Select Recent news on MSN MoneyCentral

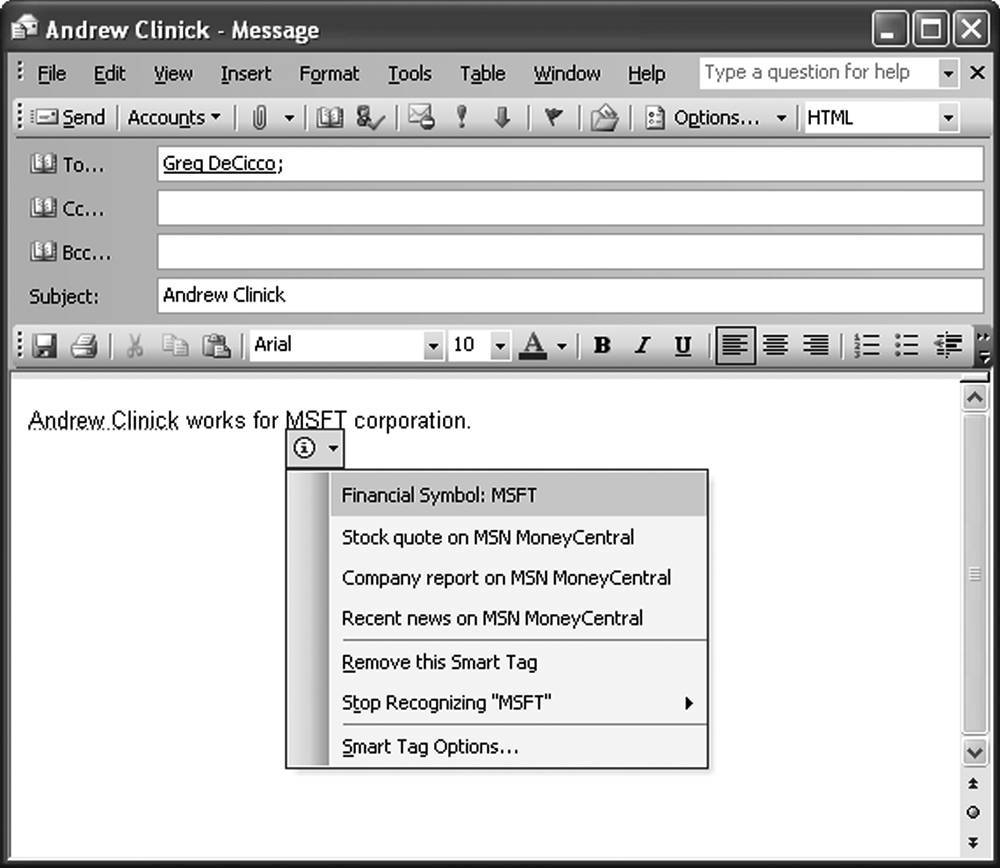[518, 618]
